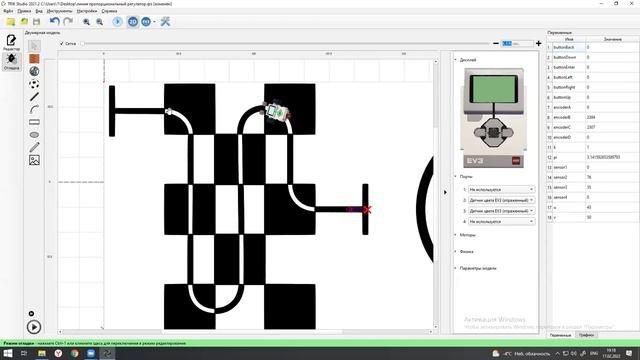The image size is (640, 360).
Task: Select the 2D model mode icon
Action: point(133,22)
